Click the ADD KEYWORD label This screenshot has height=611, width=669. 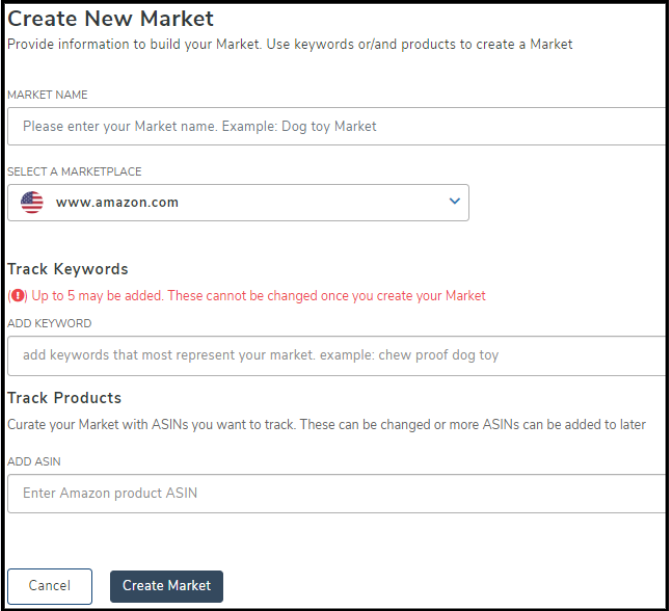(x=49, y=324)
